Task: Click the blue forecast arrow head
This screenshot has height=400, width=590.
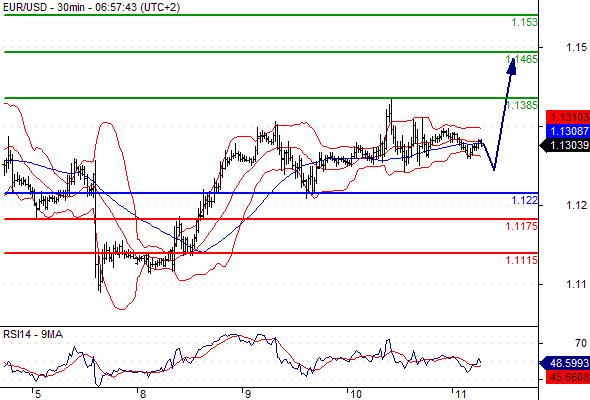Action: tap(512, 66)
